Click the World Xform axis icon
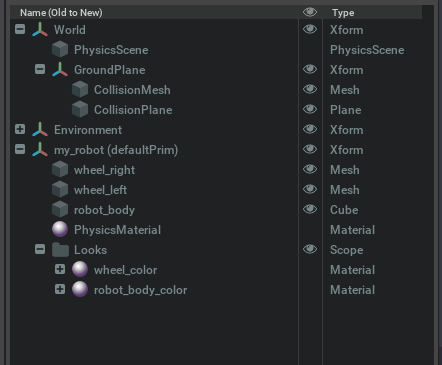The image size is (442, 365). point(40,29)
